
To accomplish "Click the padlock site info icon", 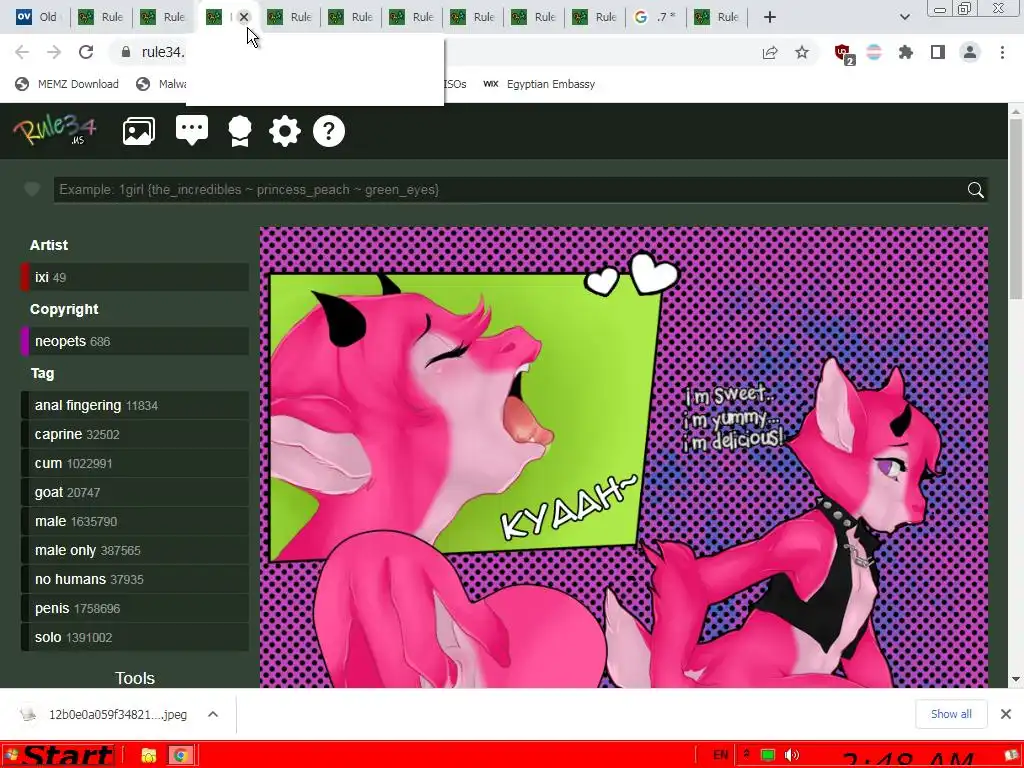I will coord(126,52).
